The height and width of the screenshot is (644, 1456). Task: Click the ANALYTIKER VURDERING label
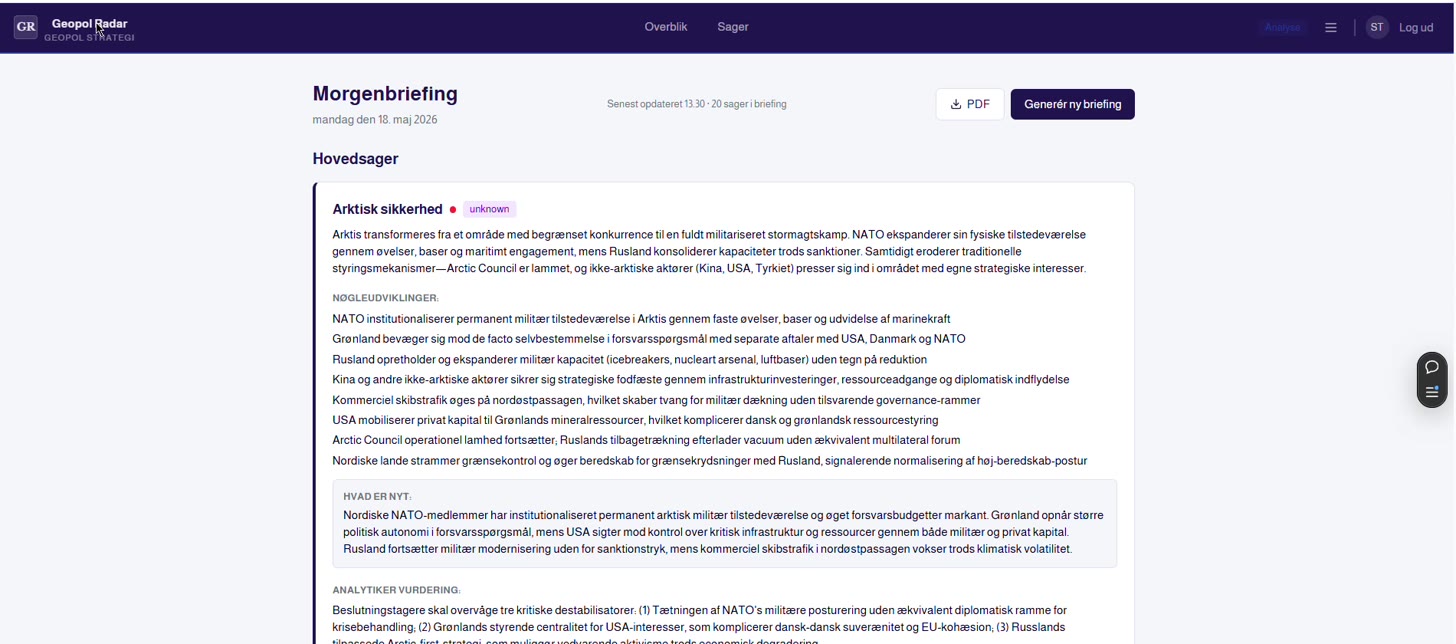pos(396,590)
